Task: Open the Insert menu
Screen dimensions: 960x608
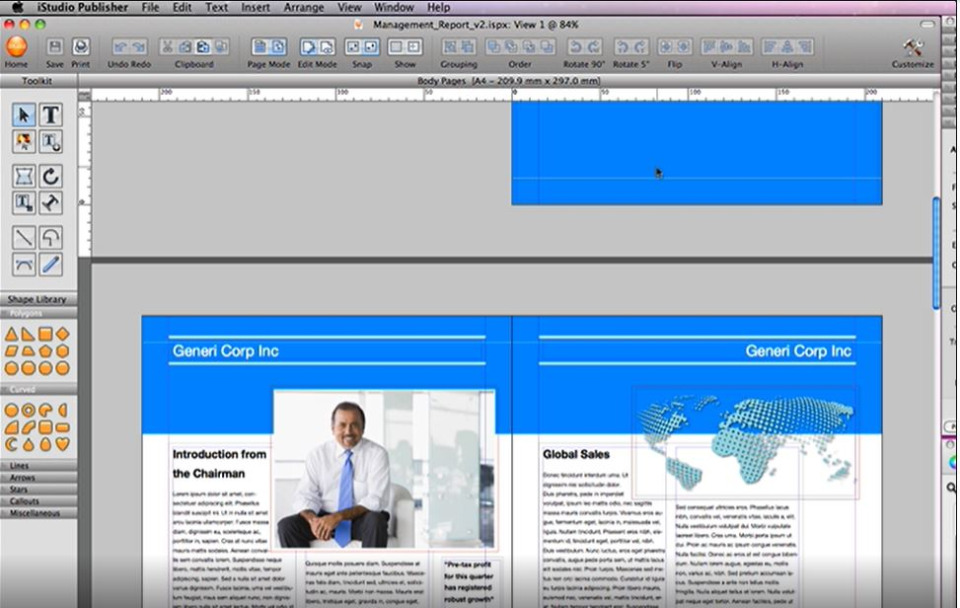Action: pyautogui.click(x=255, y=7)
